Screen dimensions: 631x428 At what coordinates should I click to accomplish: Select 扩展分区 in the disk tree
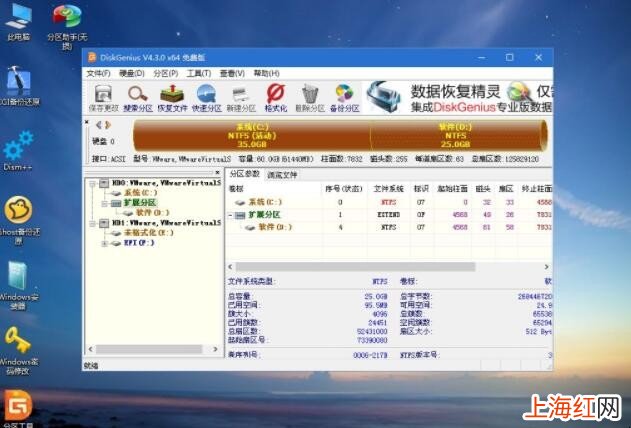click(x=140, y=203)
